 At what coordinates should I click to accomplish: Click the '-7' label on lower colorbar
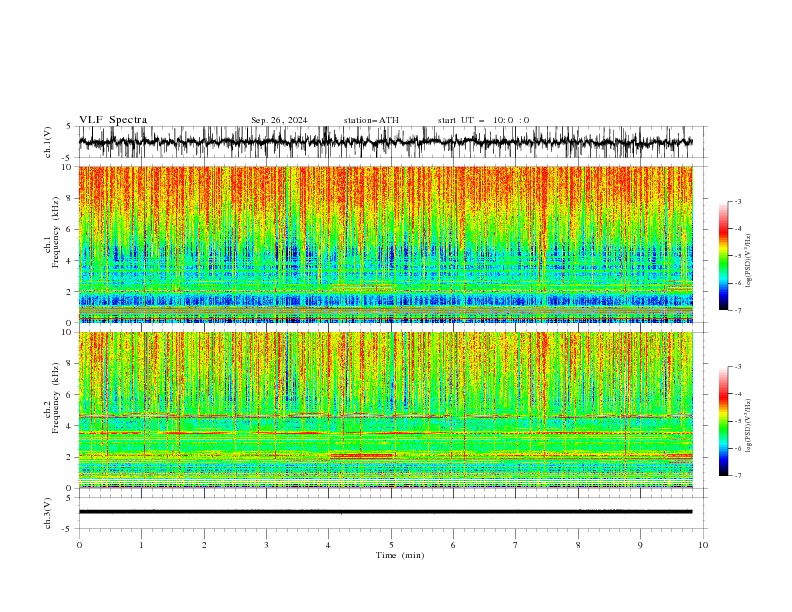[737, 475]
